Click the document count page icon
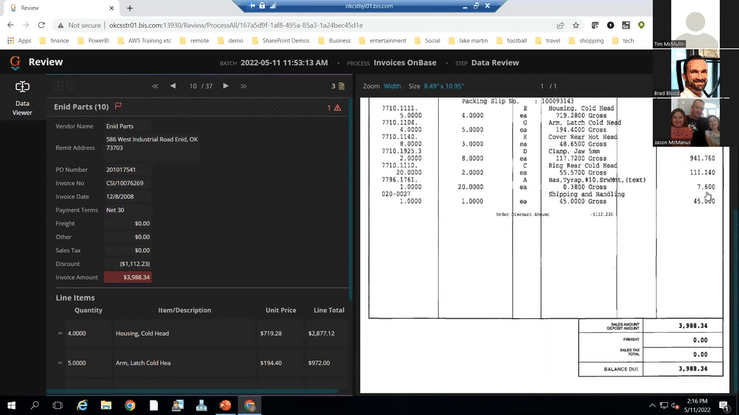The height and width of the screenshot is (415, 739). (341, 86)
